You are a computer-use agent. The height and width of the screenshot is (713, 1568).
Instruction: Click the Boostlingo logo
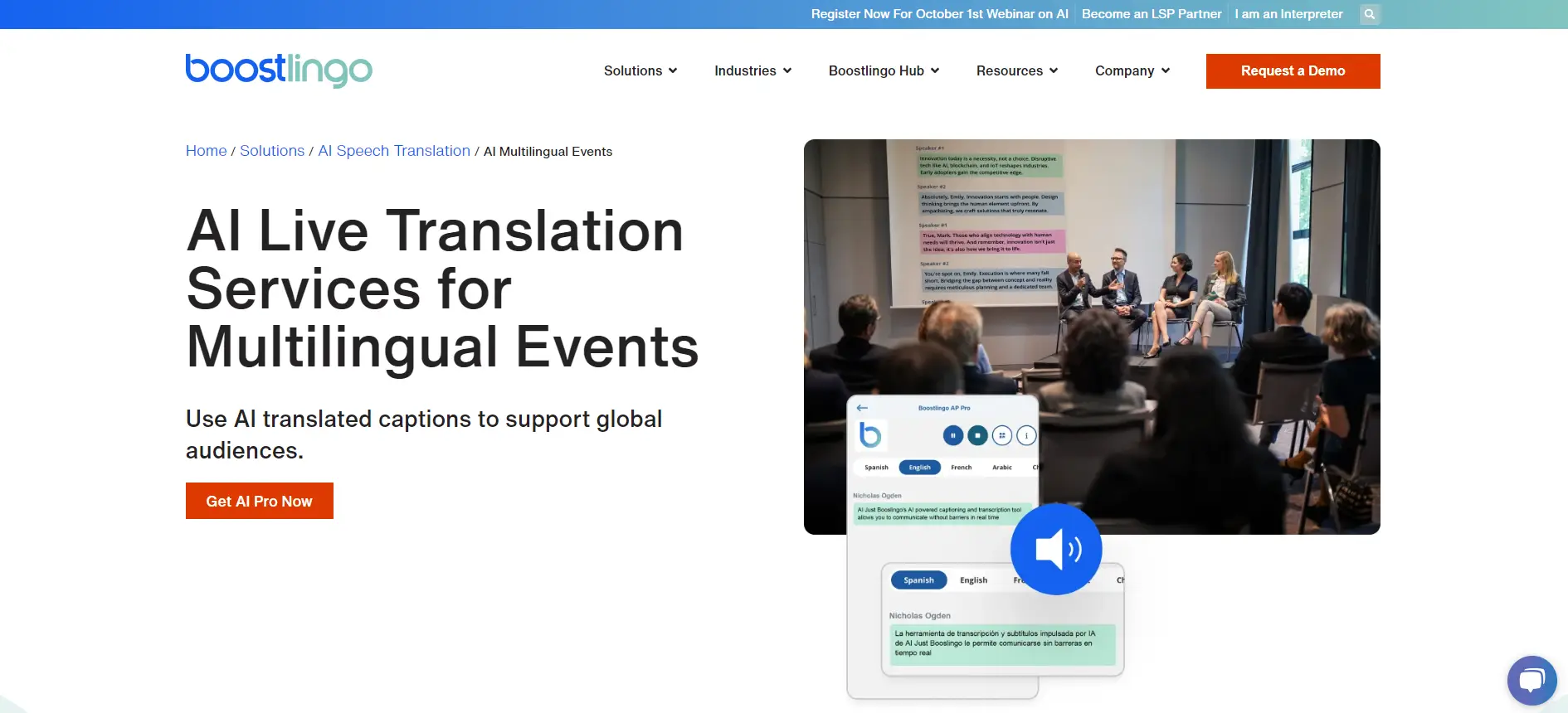coord(279,70)
